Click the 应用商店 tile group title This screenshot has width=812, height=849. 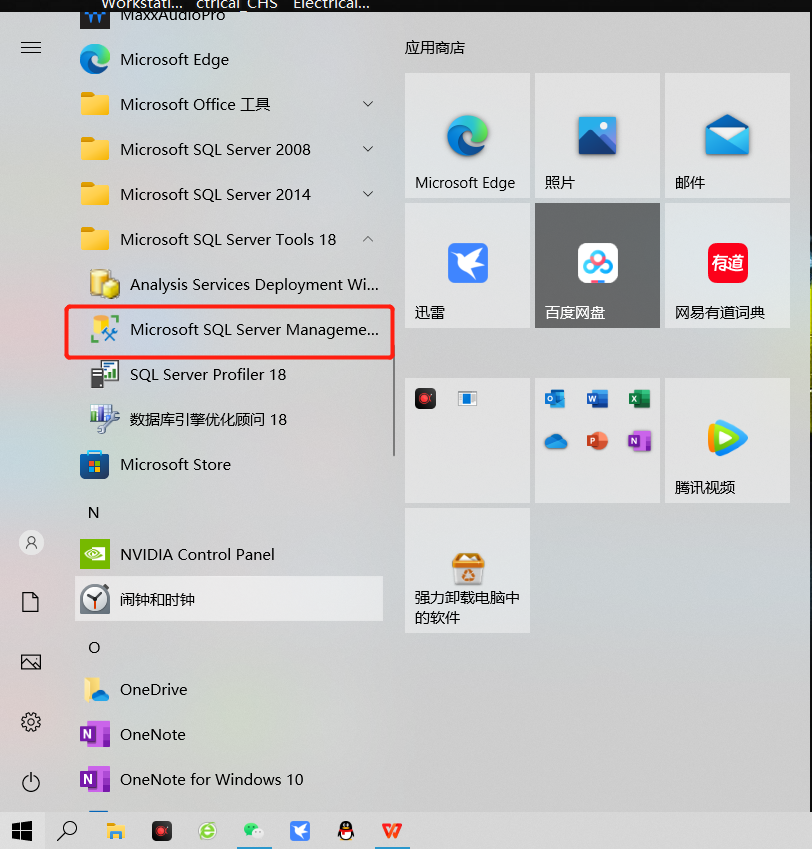point(435,48)
